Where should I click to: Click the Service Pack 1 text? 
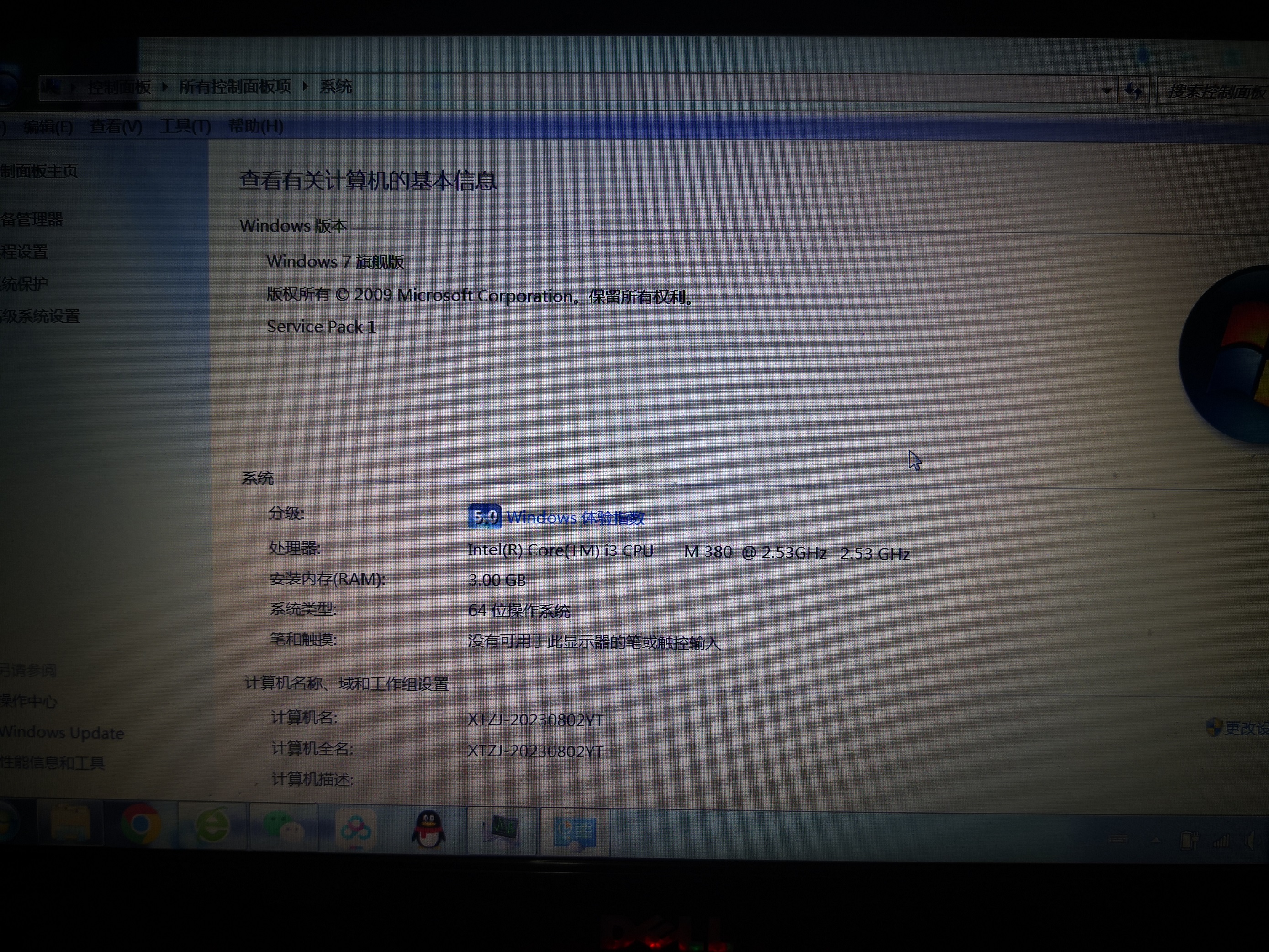pyautogui.click(x=321, y=327)
